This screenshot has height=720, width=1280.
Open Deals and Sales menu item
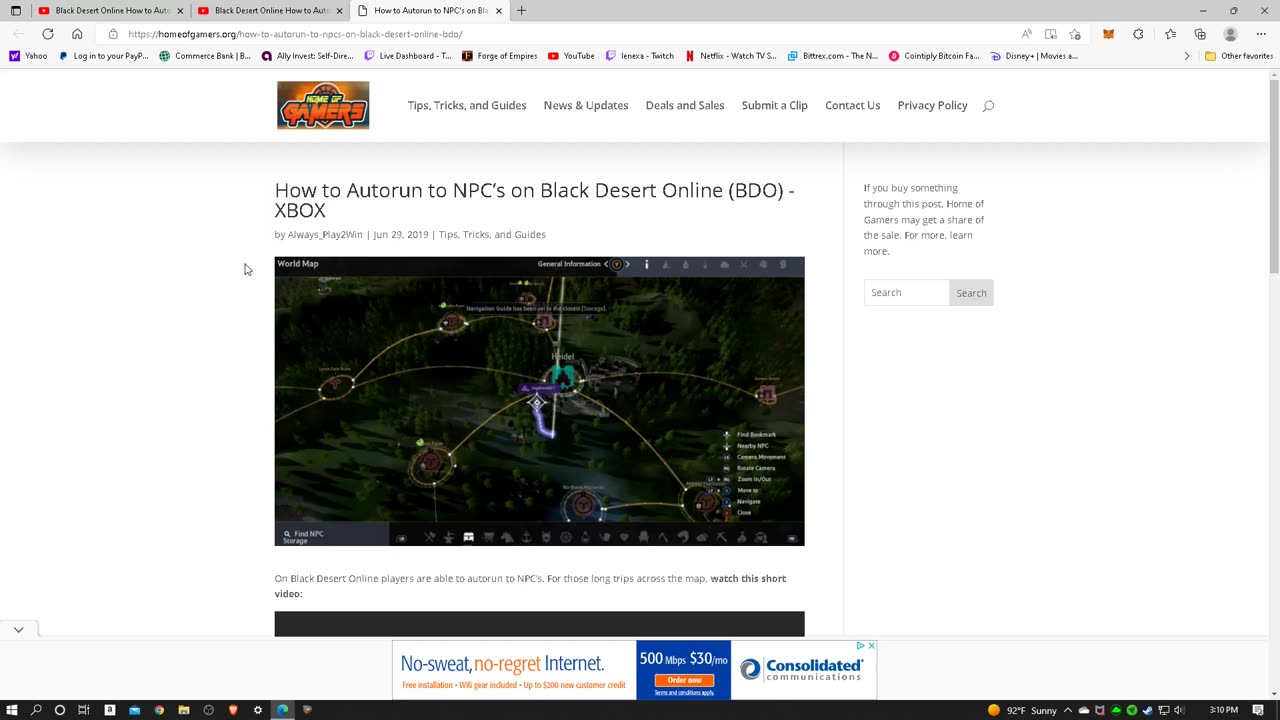point(685,106)
